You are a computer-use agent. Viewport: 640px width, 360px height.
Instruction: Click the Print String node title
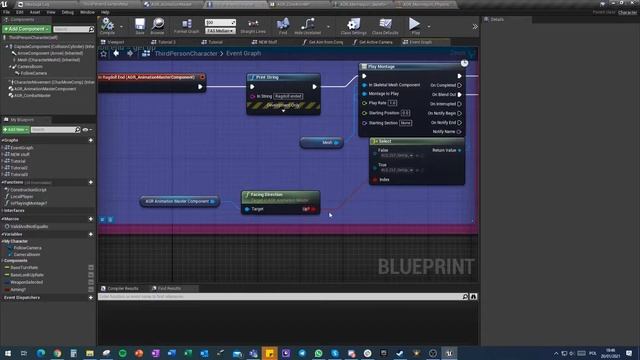click(x=267, y=77)
